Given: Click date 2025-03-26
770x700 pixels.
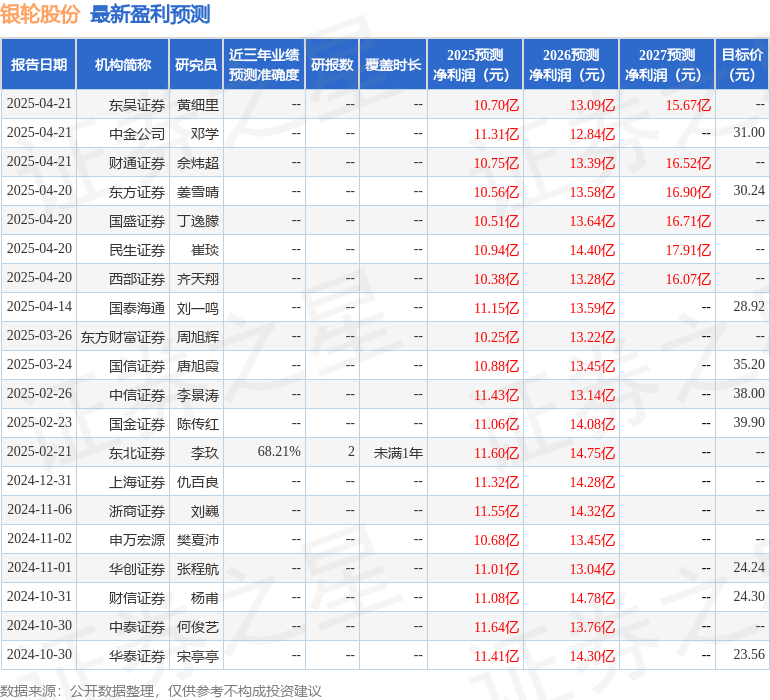Looking at the screenshot, I should click(39, 336).
